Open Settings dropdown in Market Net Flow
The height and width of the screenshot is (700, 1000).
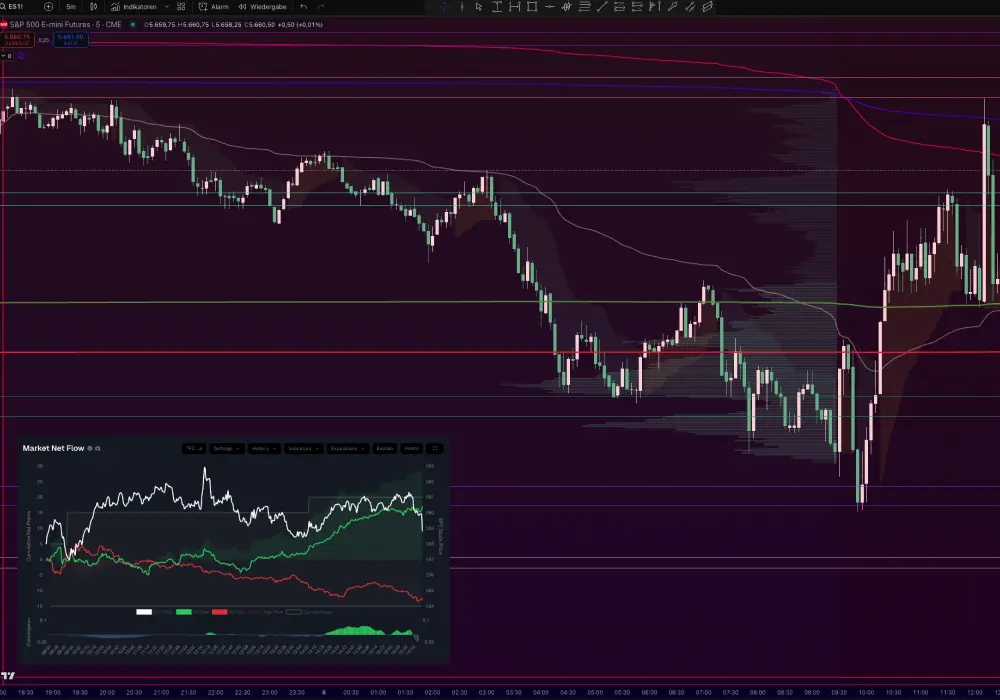tap(225, 449)
